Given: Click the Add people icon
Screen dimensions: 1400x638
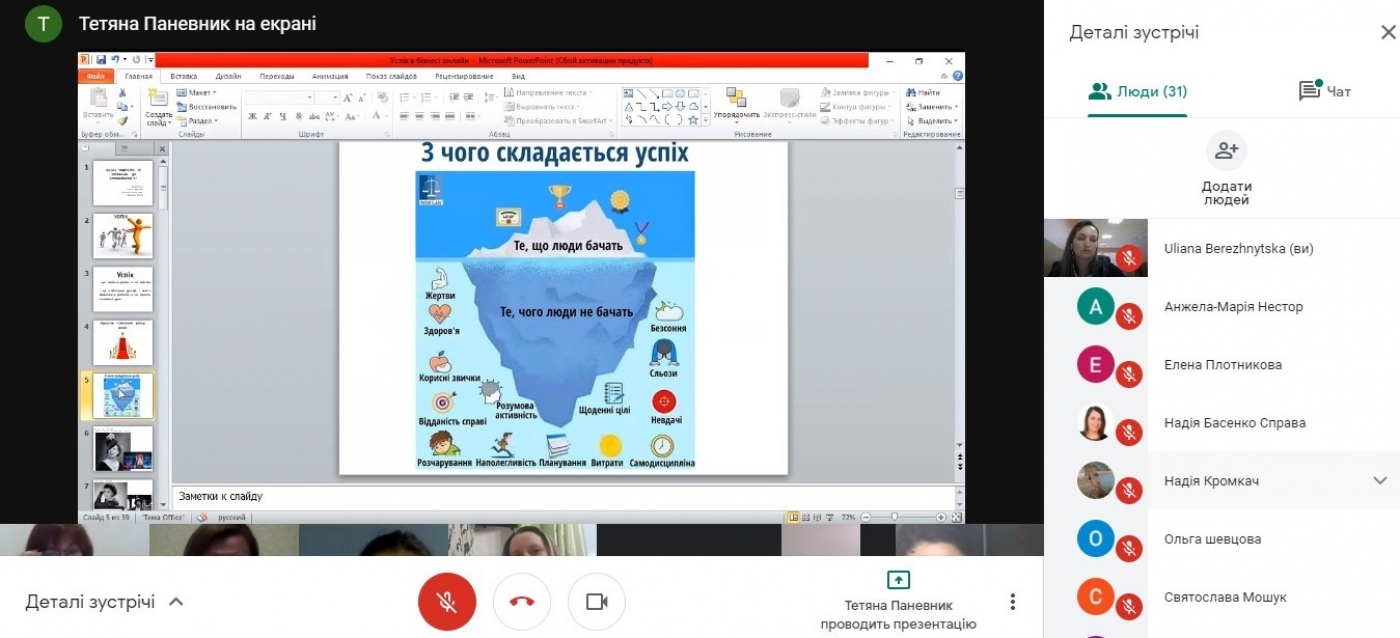Looking at the screenshot, I should click(x=1226, y=152).
